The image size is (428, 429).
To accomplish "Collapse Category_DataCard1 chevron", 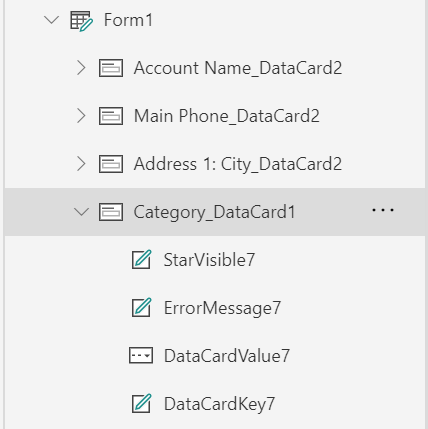I will 81,212.
